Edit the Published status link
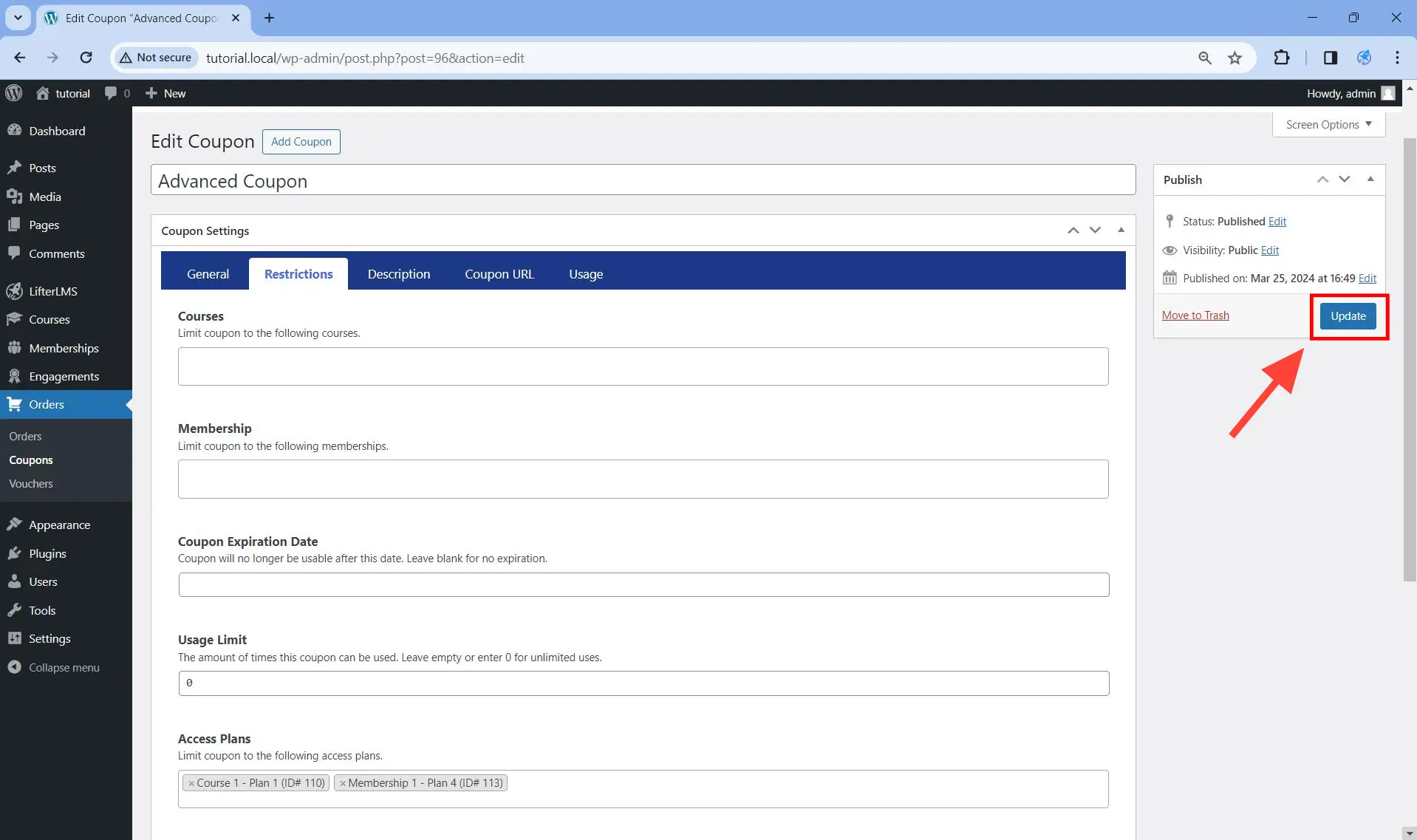Screen dimensions: 1417x840 (x=1277, y=222)
